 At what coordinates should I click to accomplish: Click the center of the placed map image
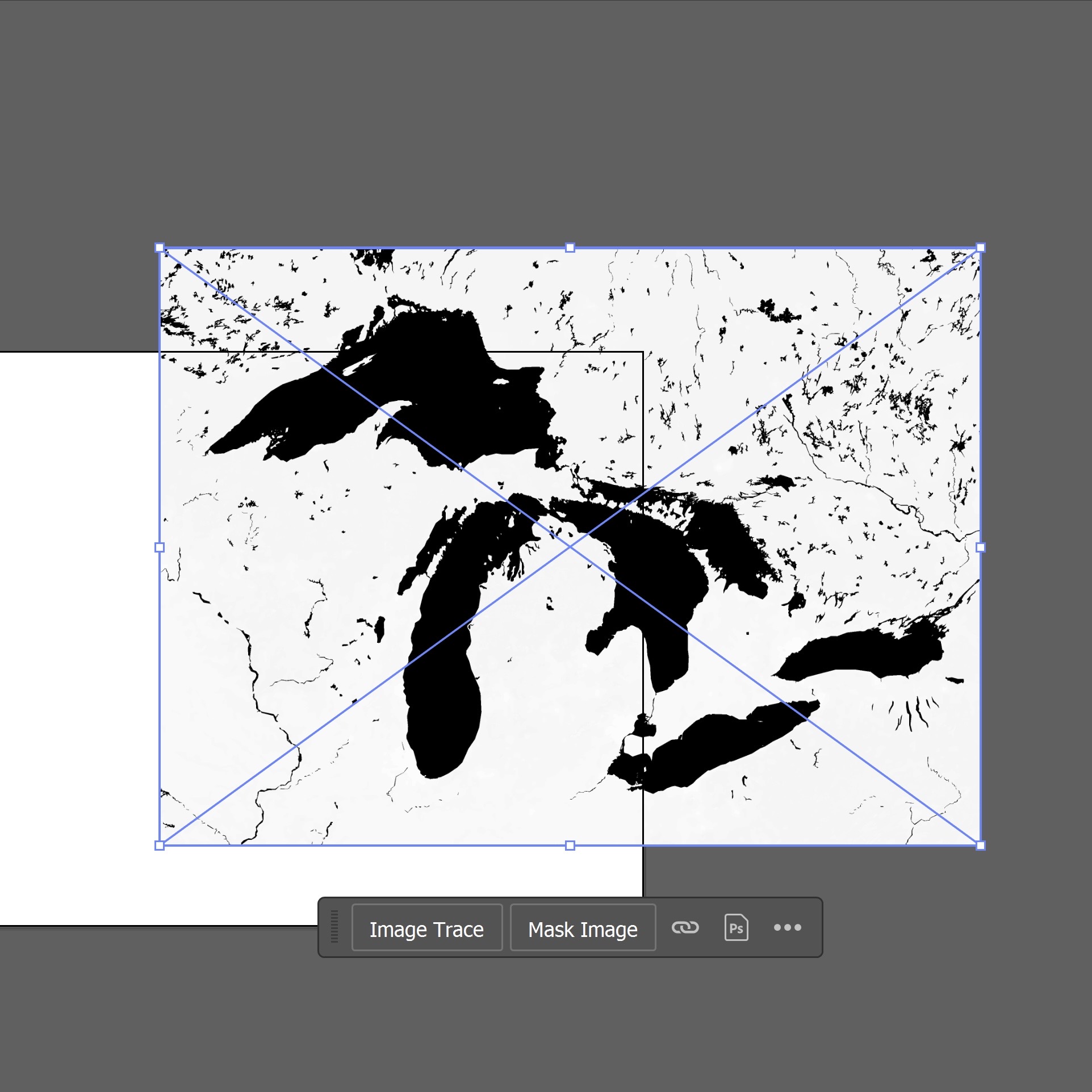point(570,546)
